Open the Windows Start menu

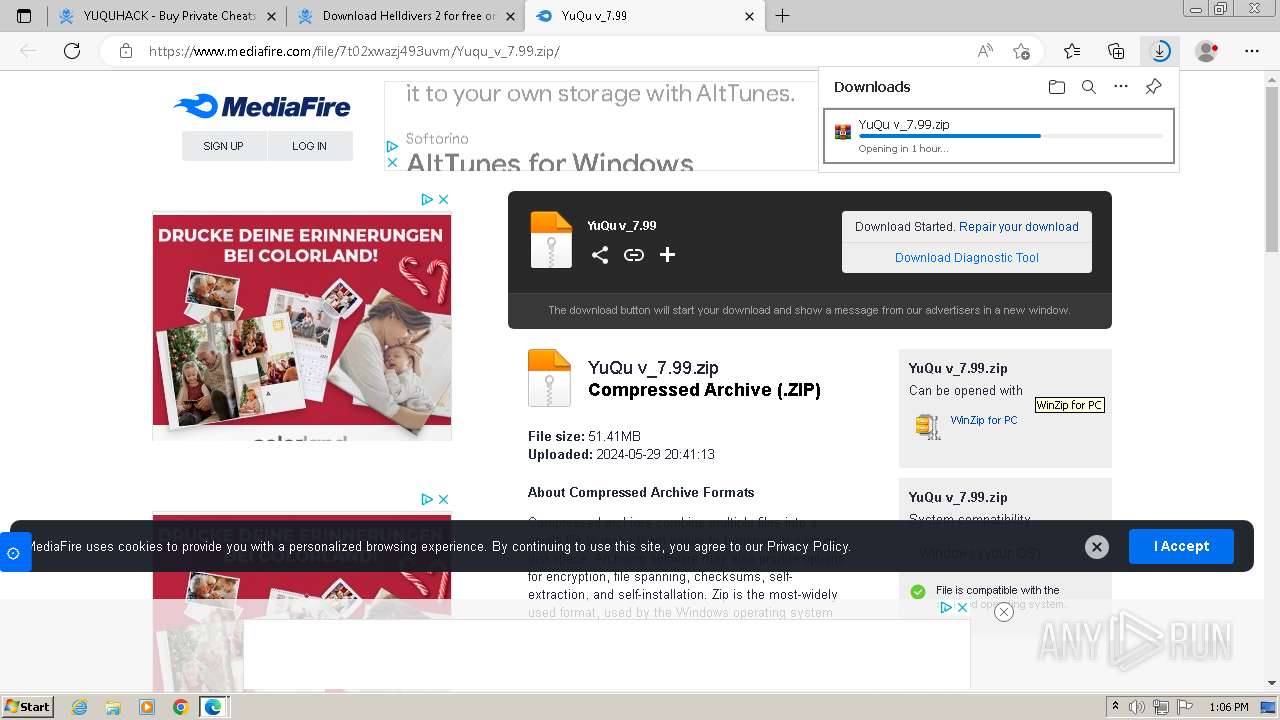click(x=28, y=707)
